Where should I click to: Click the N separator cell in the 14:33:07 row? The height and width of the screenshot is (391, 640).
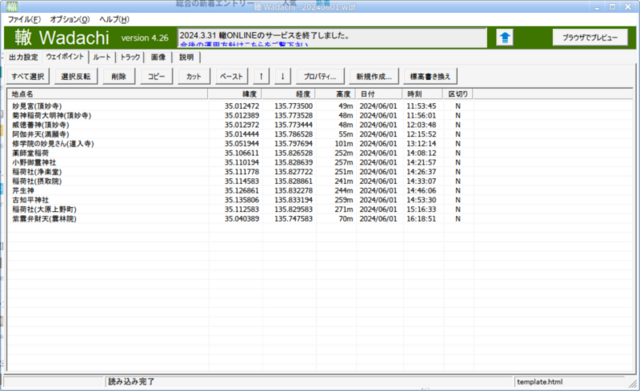tap(458, 181)
